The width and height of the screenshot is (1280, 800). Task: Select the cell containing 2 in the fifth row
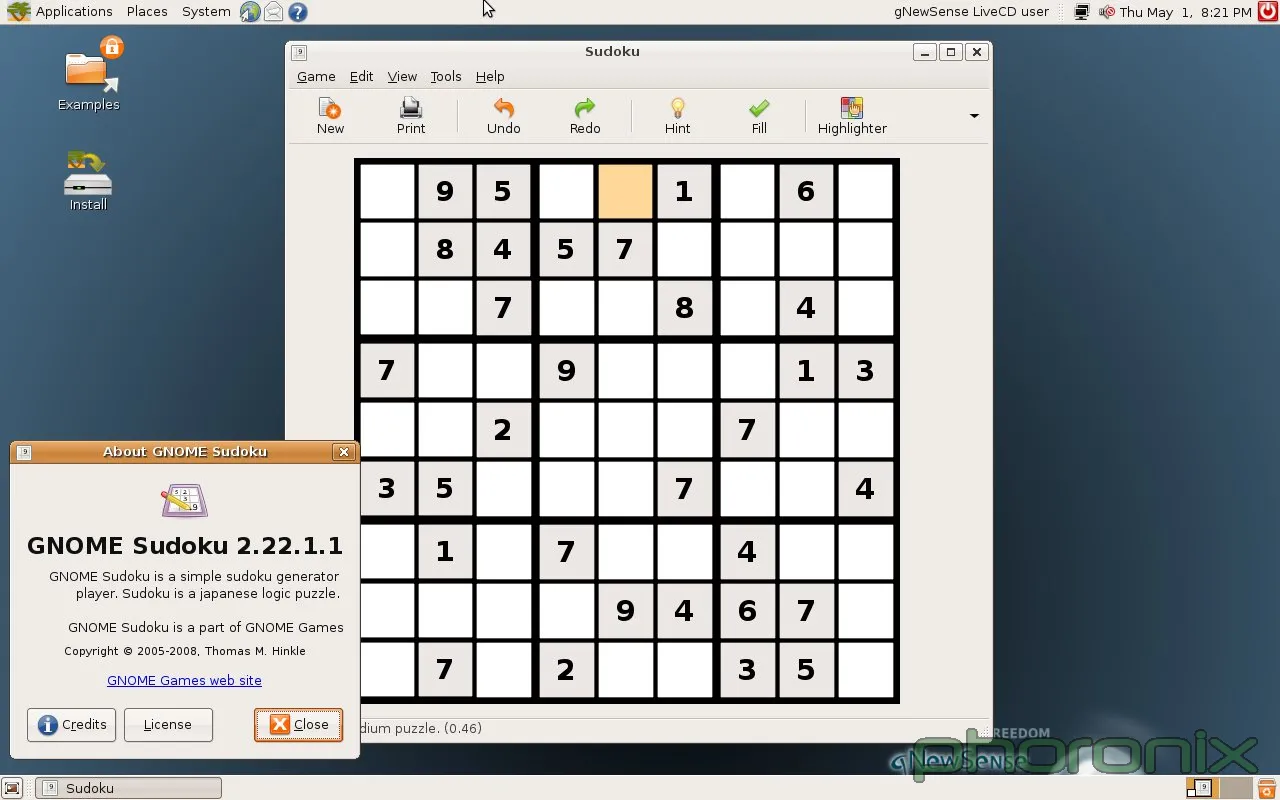click(x=503, y=430)
